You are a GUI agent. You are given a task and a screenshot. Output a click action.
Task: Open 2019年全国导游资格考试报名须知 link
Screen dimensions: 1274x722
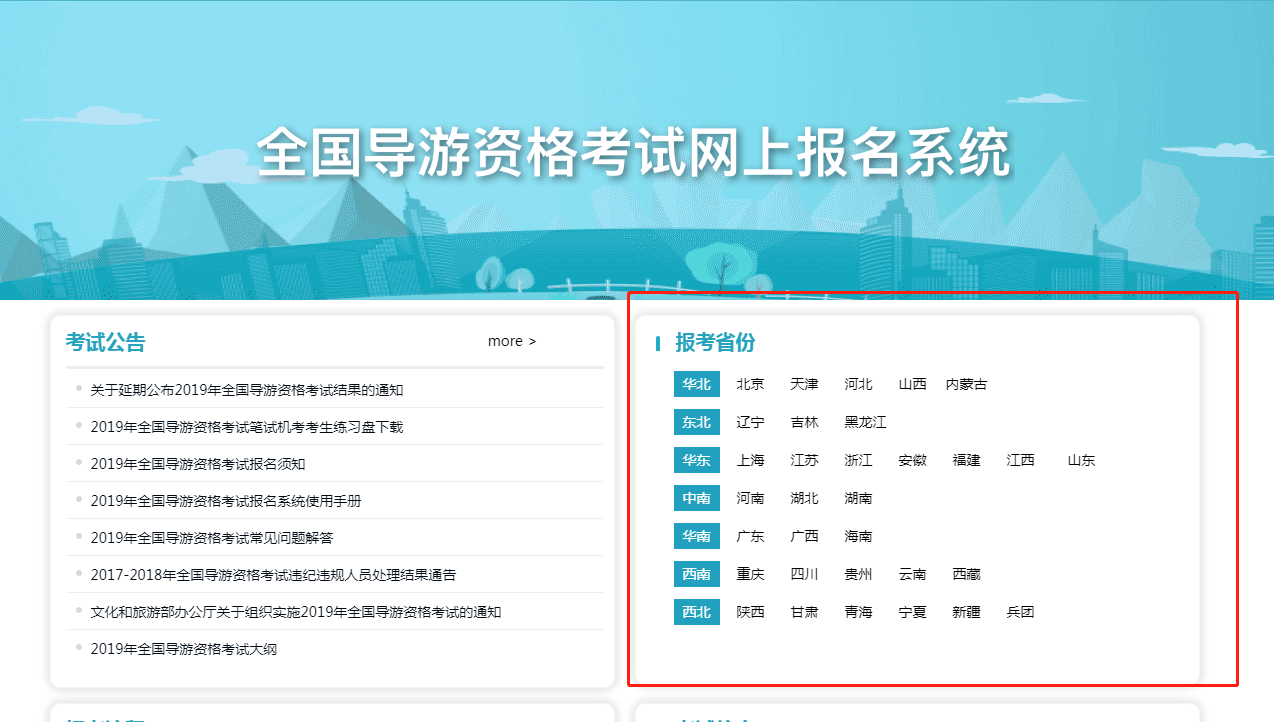[x=197, y=464]
